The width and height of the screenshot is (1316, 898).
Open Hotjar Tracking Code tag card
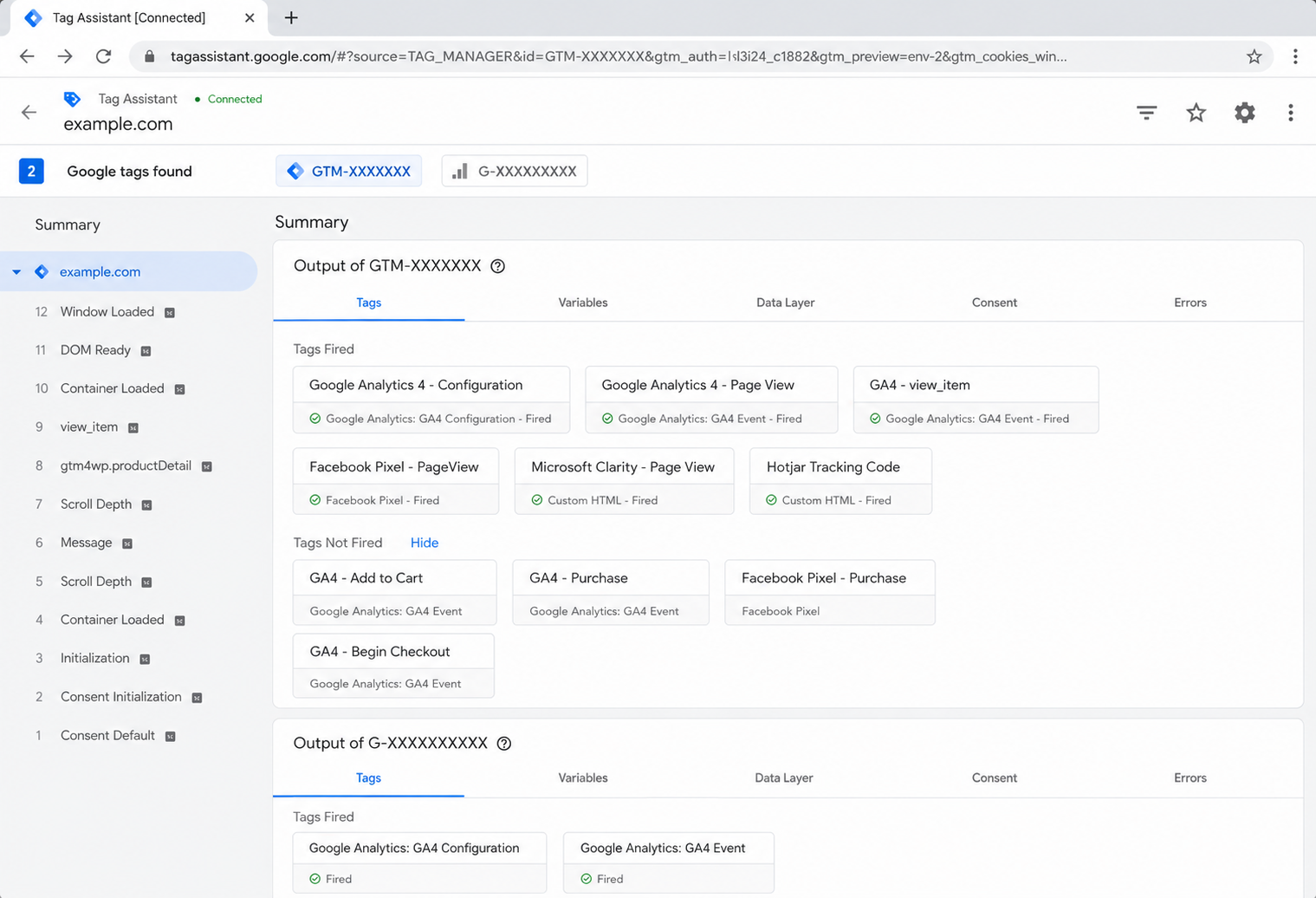pyautogui.click(x=840, y=481)
